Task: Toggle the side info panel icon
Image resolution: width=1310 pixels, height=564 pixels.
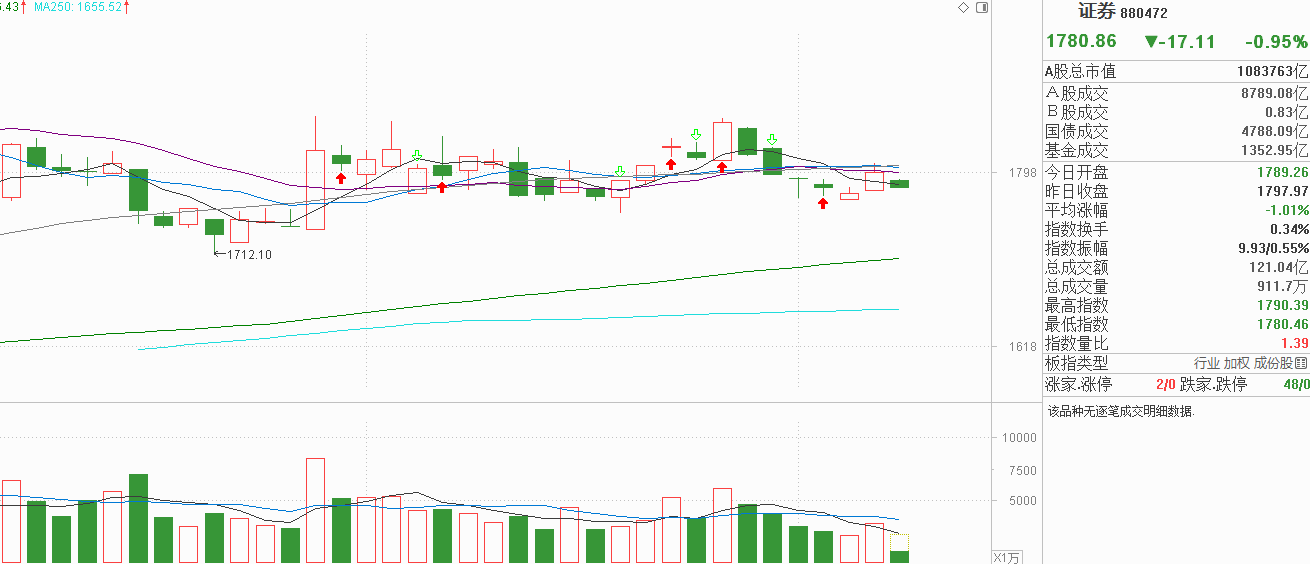Action: click(982, 7)
